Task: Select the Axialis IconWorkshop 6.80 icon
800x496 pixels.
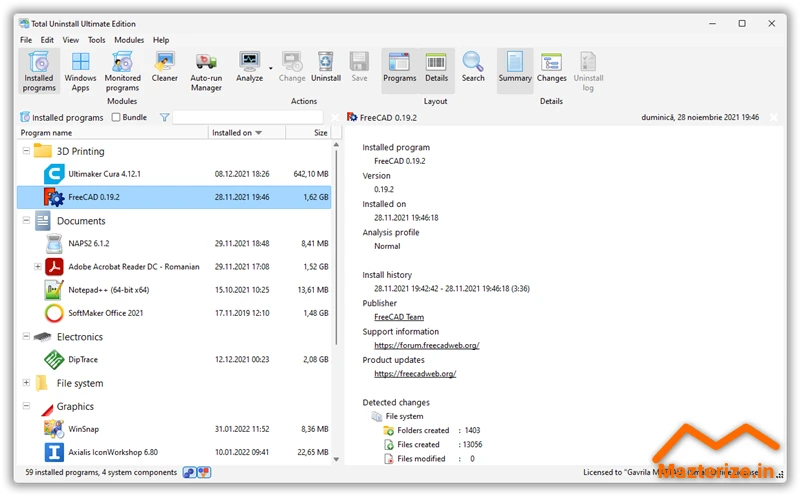Action: [54, 452]
